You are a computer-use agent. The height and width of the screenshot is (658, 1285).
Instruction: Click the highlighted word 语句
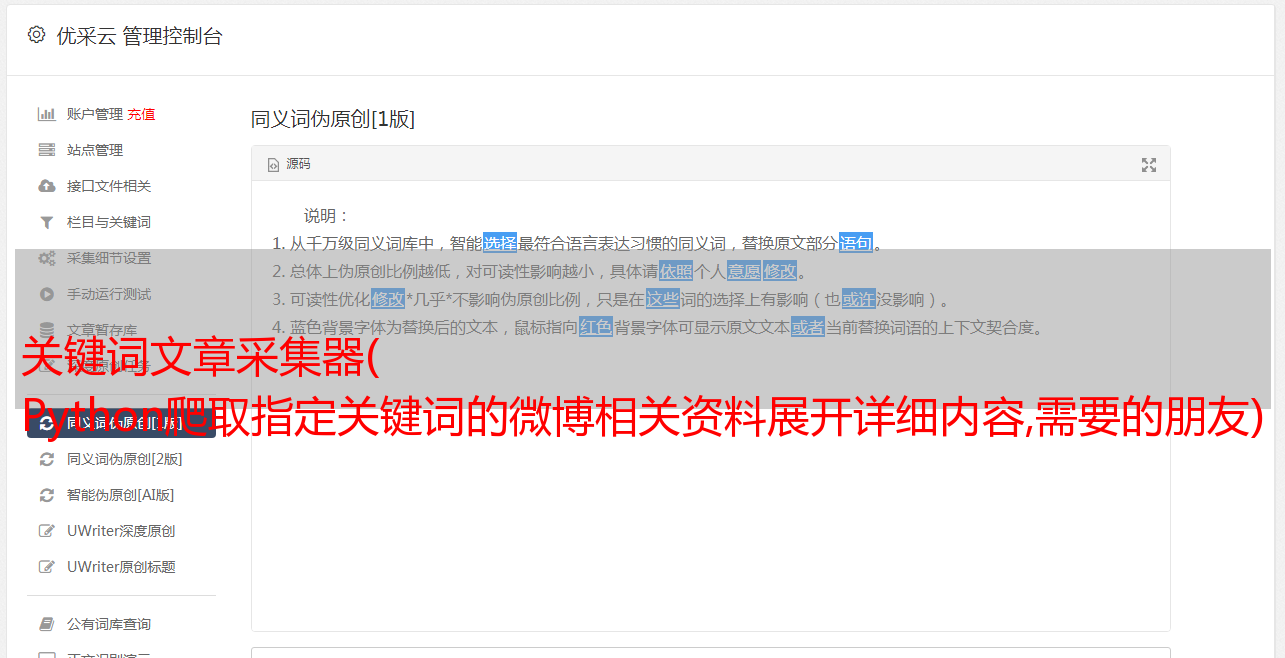point(856,243)
